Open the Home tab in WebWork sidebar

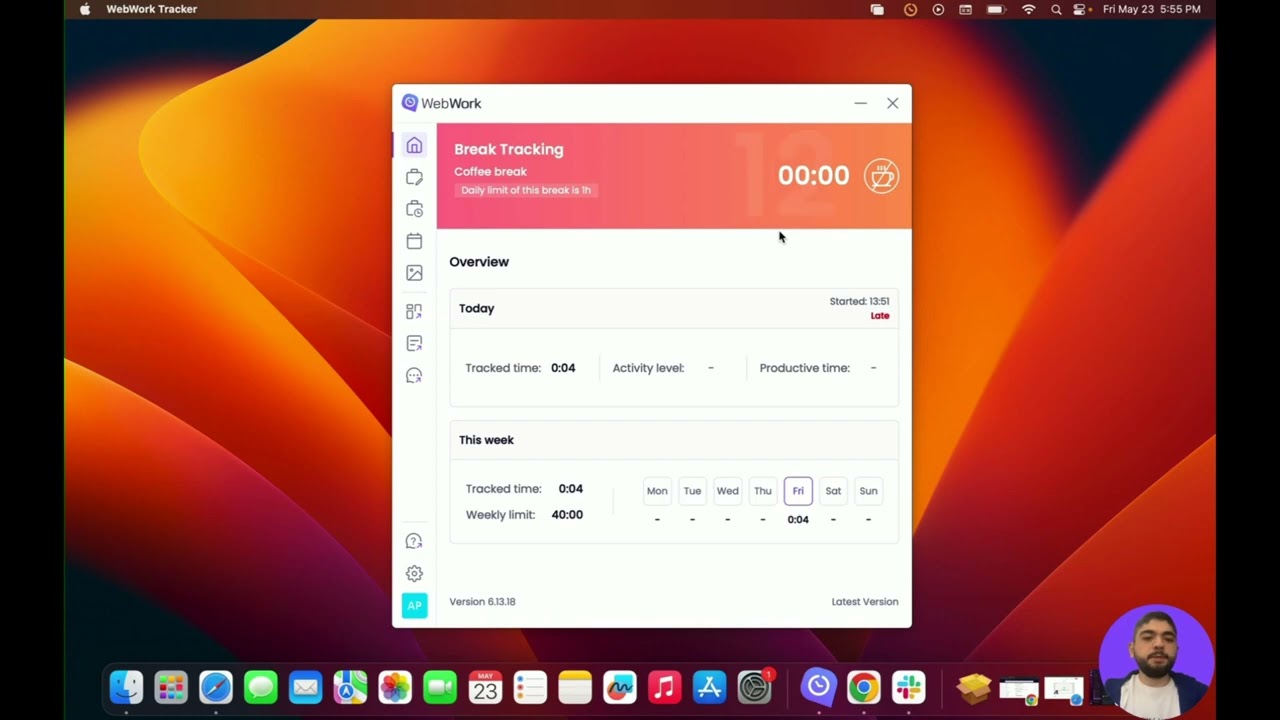point(414,146)
